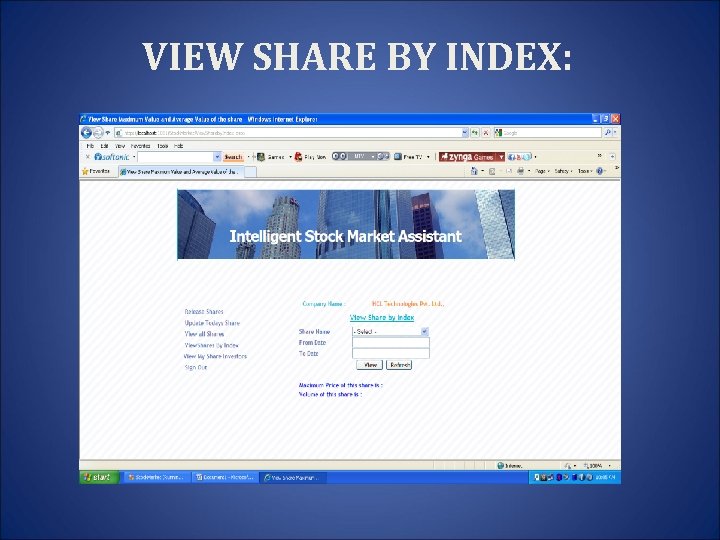Open the Share Name Select dropdown
Screen dimensions: 720x540
[390, 331]
